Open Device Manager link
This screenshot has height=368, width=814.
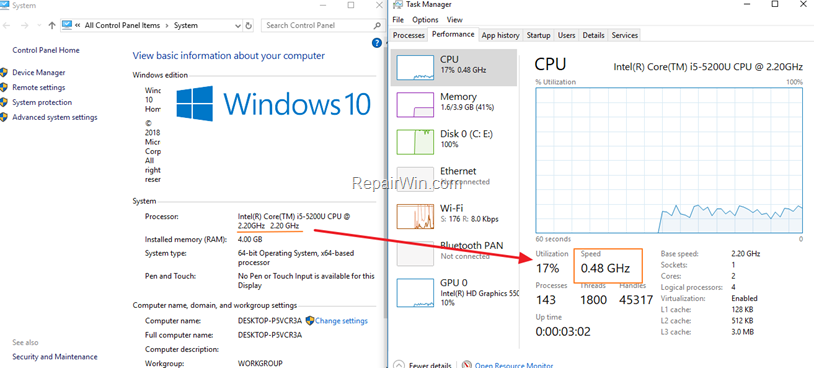(39, 73)
